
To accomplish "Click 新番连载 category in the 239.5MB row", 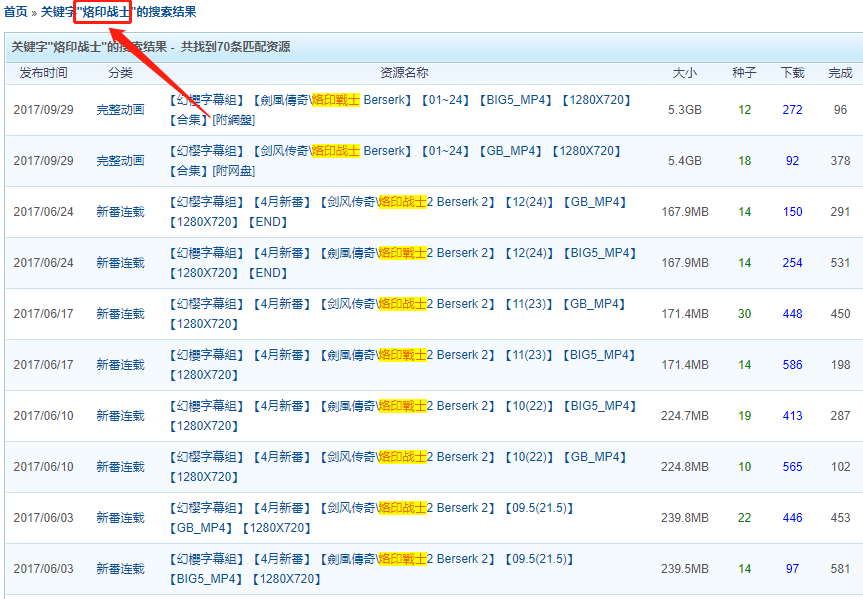I will [121, 569].
